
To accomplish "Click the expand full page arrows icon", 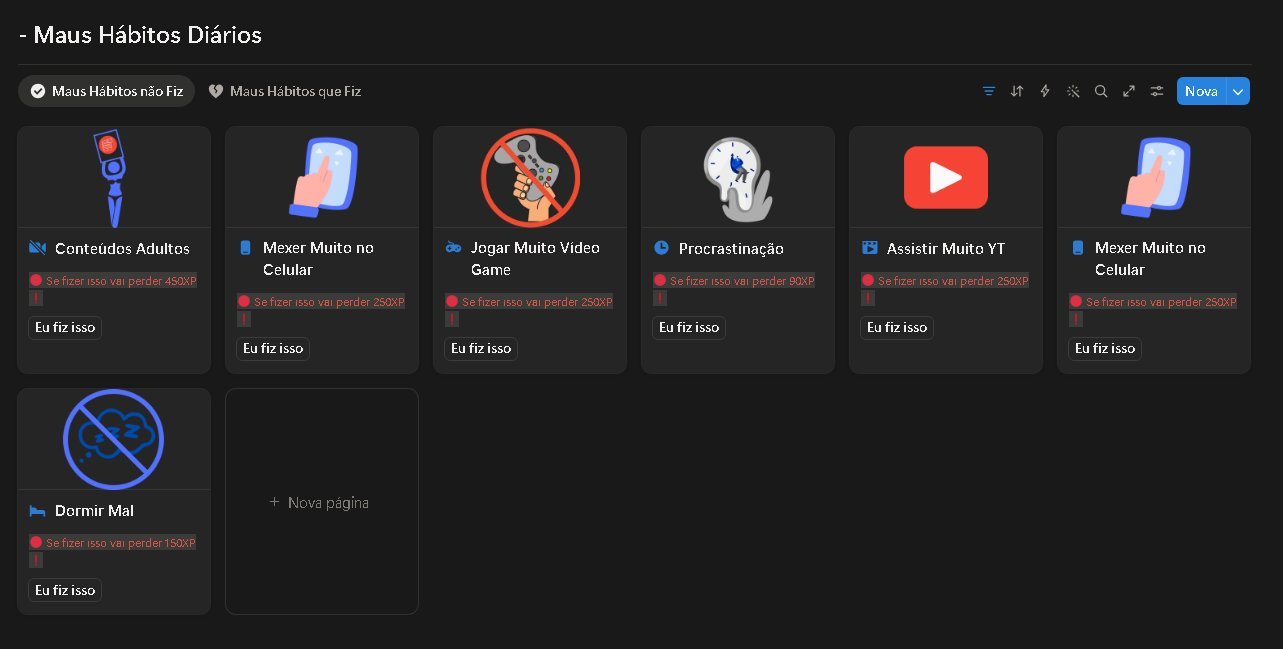I will [1129, 91].
